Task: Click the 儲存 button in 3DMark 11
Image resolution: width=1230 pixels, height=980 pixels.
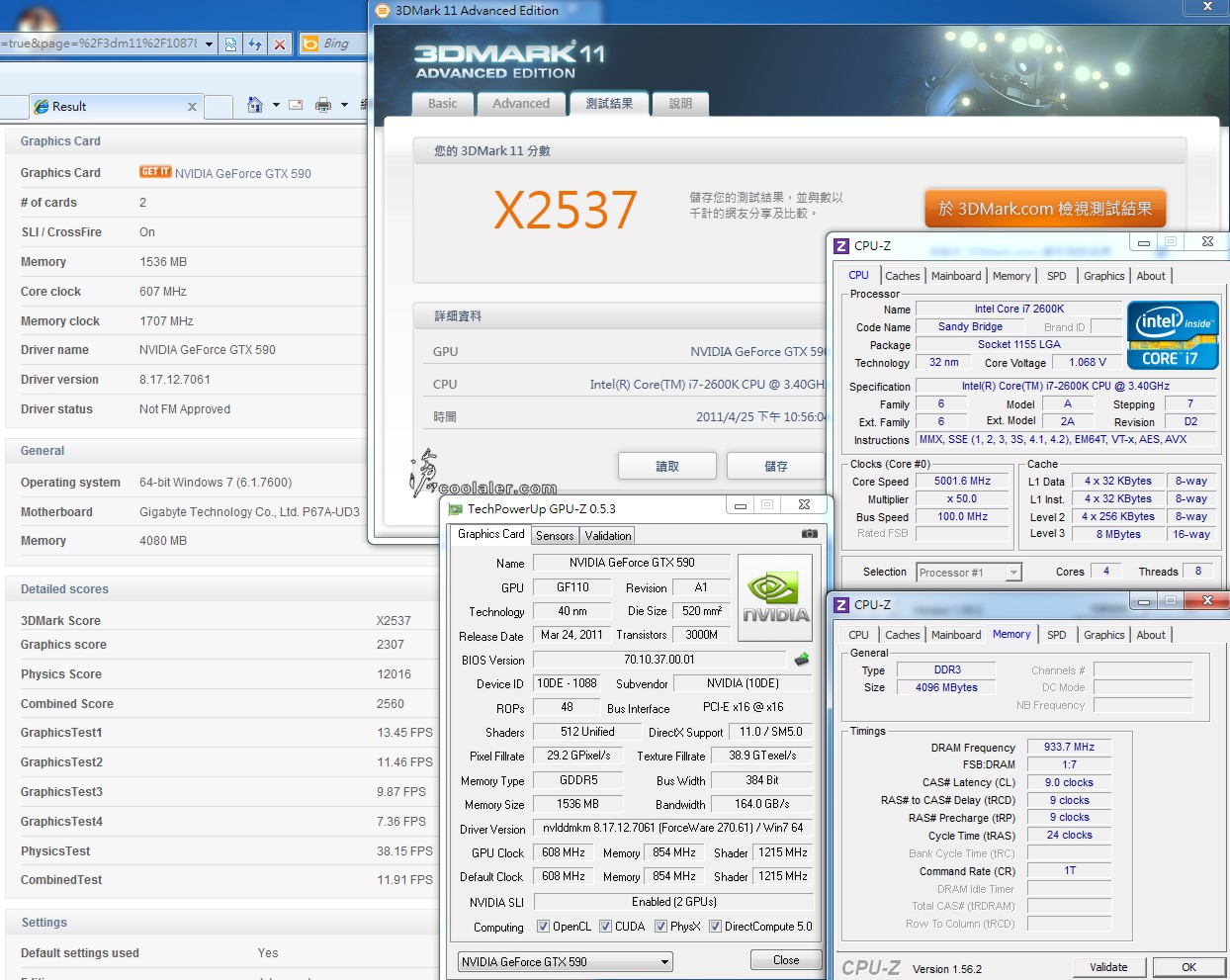Action: [776, 466]
